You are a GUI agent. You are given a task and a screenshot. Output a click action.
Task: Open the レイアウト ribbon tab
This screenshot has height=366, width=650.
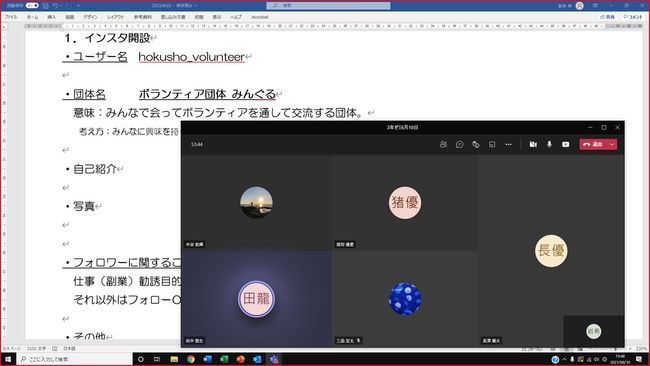pos(115,17)
